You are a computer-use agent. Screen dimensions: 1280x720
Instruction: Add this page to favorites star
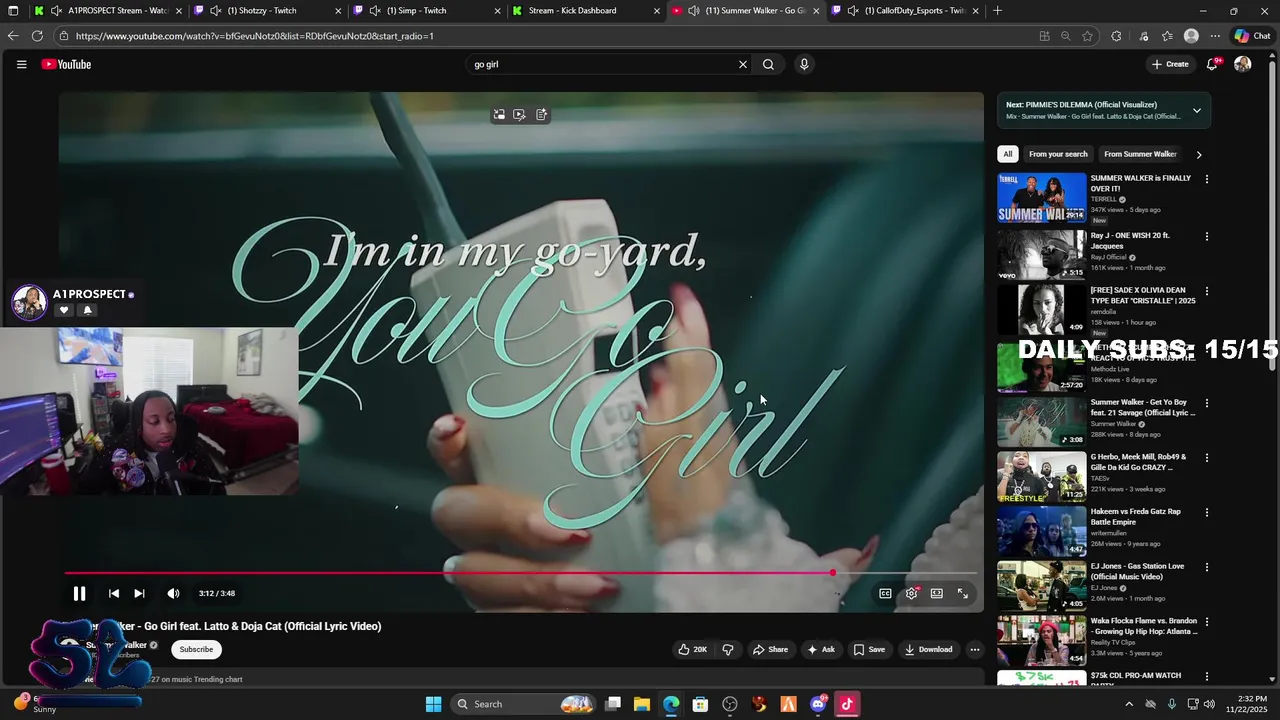[x=1087, y=36]
